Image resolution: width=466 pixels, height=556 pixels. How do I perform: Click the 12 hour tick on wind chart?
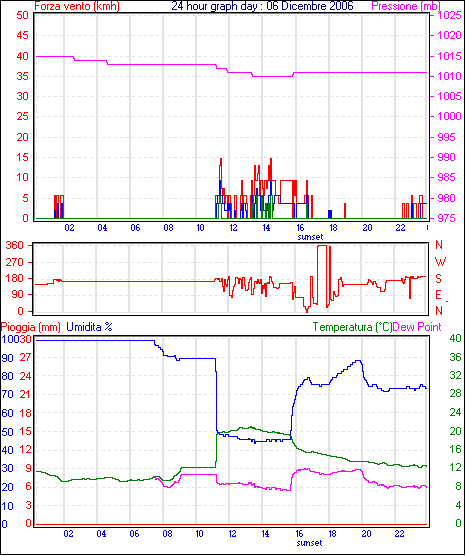233,228
